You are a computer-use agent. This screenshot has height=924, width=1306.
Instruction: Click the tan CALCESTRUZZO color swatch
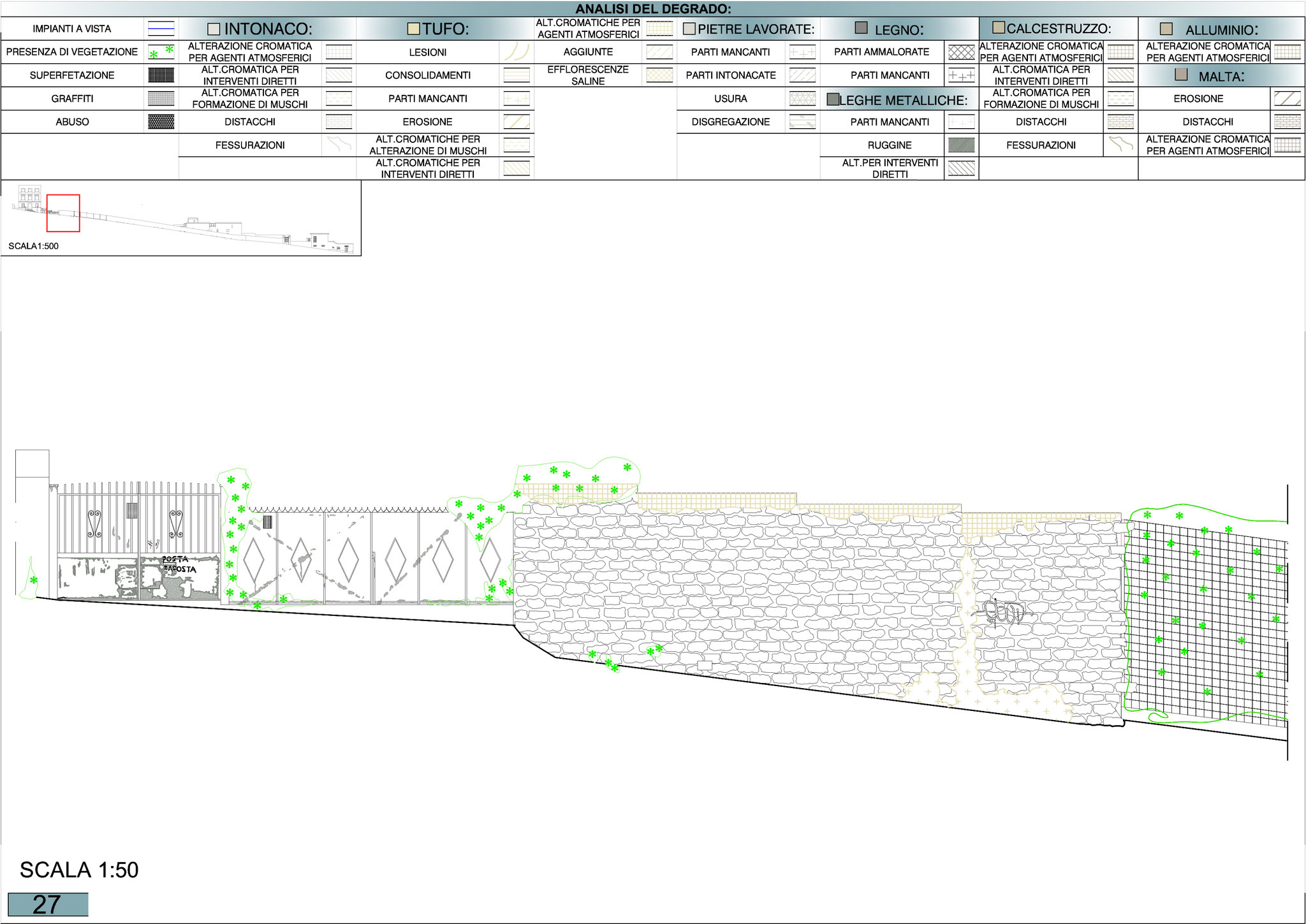(999, 28)
